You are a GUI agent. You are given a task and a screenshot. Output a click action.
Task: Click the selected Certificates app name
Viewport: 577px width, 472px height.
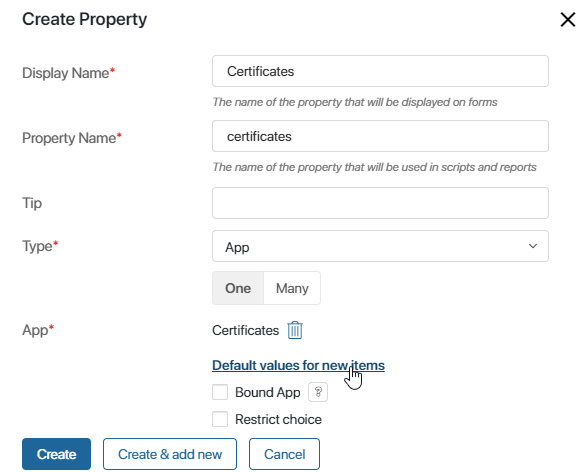[x=245, y=330]
